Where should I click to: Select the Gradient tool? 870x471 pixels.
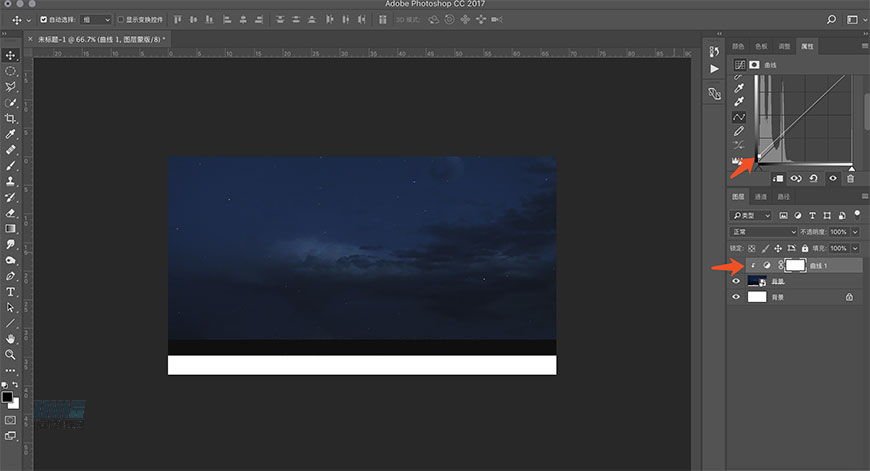(x=11, y=229)
